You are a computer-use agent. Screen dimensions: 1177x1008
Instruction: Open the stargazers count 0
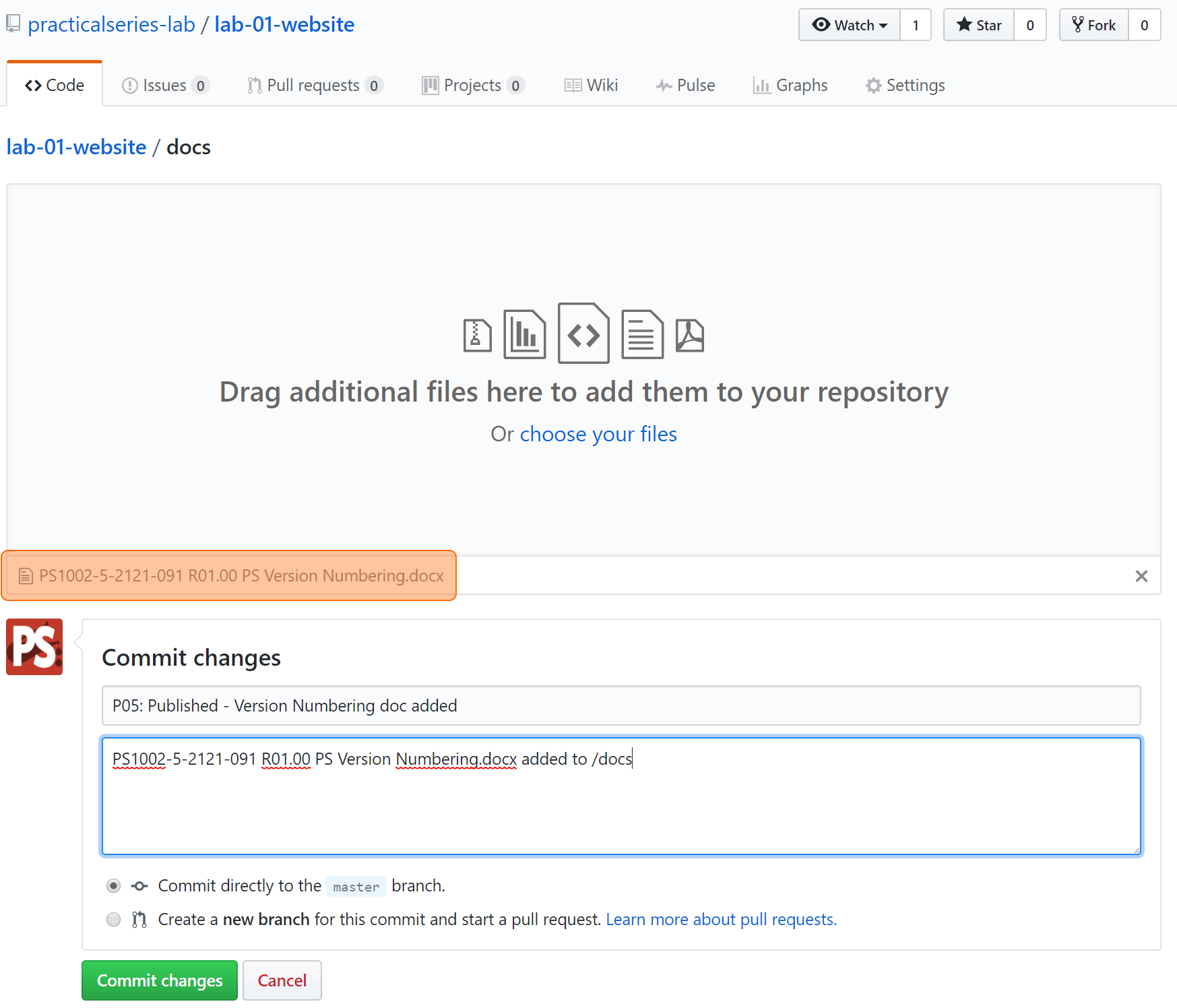(x=1030, y=25)
